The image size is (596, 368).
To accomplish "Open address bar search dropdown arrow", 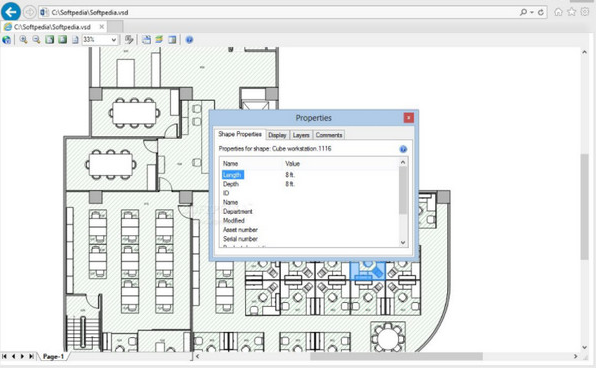I will [x=532, y=13].
